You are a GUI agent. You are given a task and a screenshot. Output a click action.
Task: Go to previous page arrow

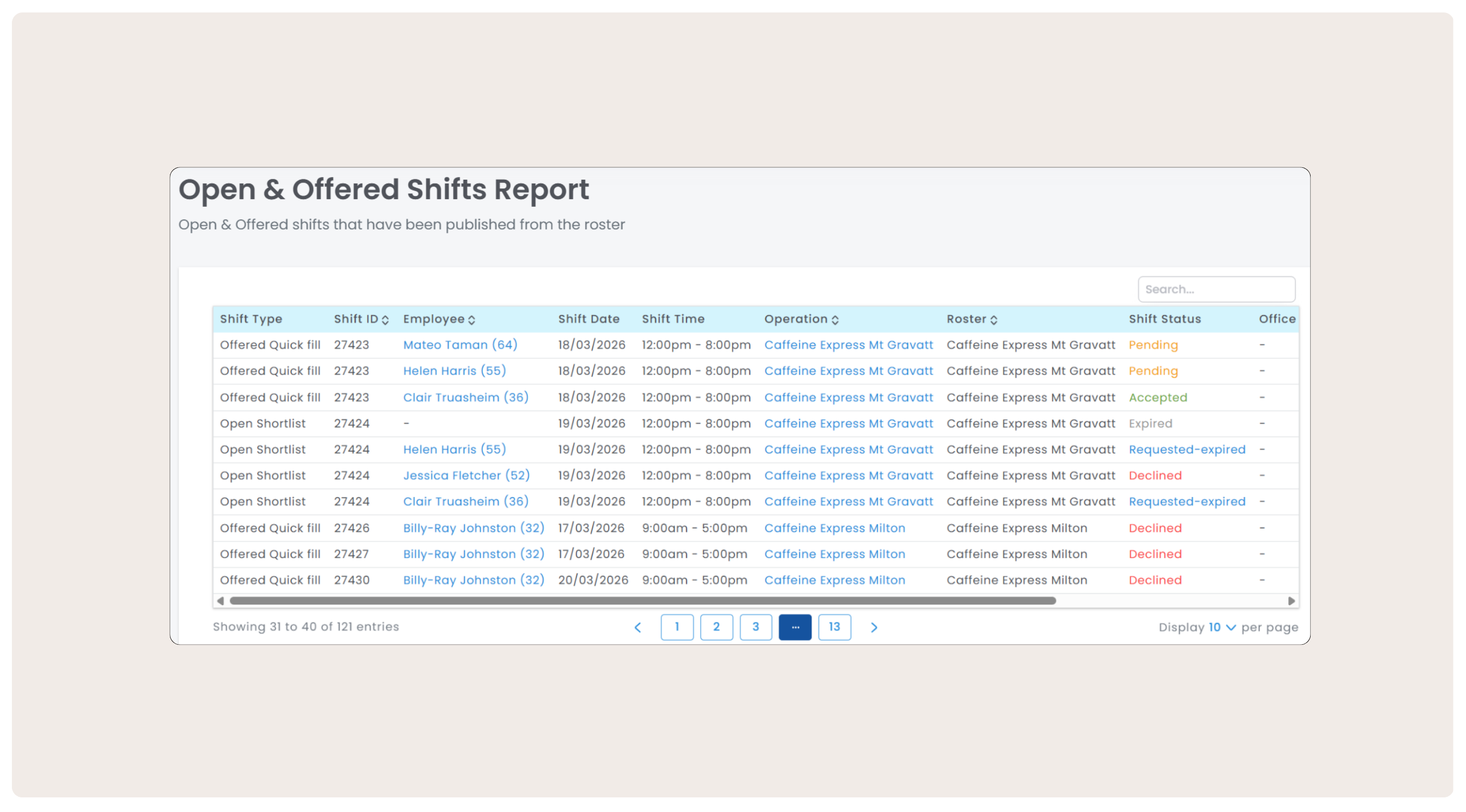click(637, 627)
